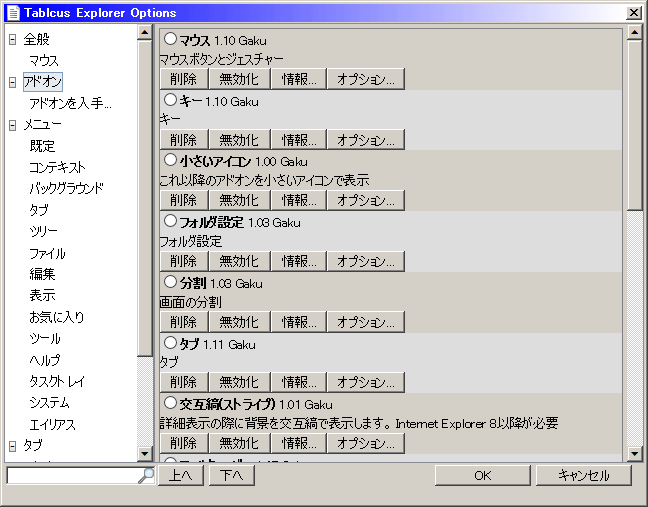Image resolution: width=648 pixels, height=507 pixels.
Task: Collapse the 全般 tree node
Action: click(12, 39)
